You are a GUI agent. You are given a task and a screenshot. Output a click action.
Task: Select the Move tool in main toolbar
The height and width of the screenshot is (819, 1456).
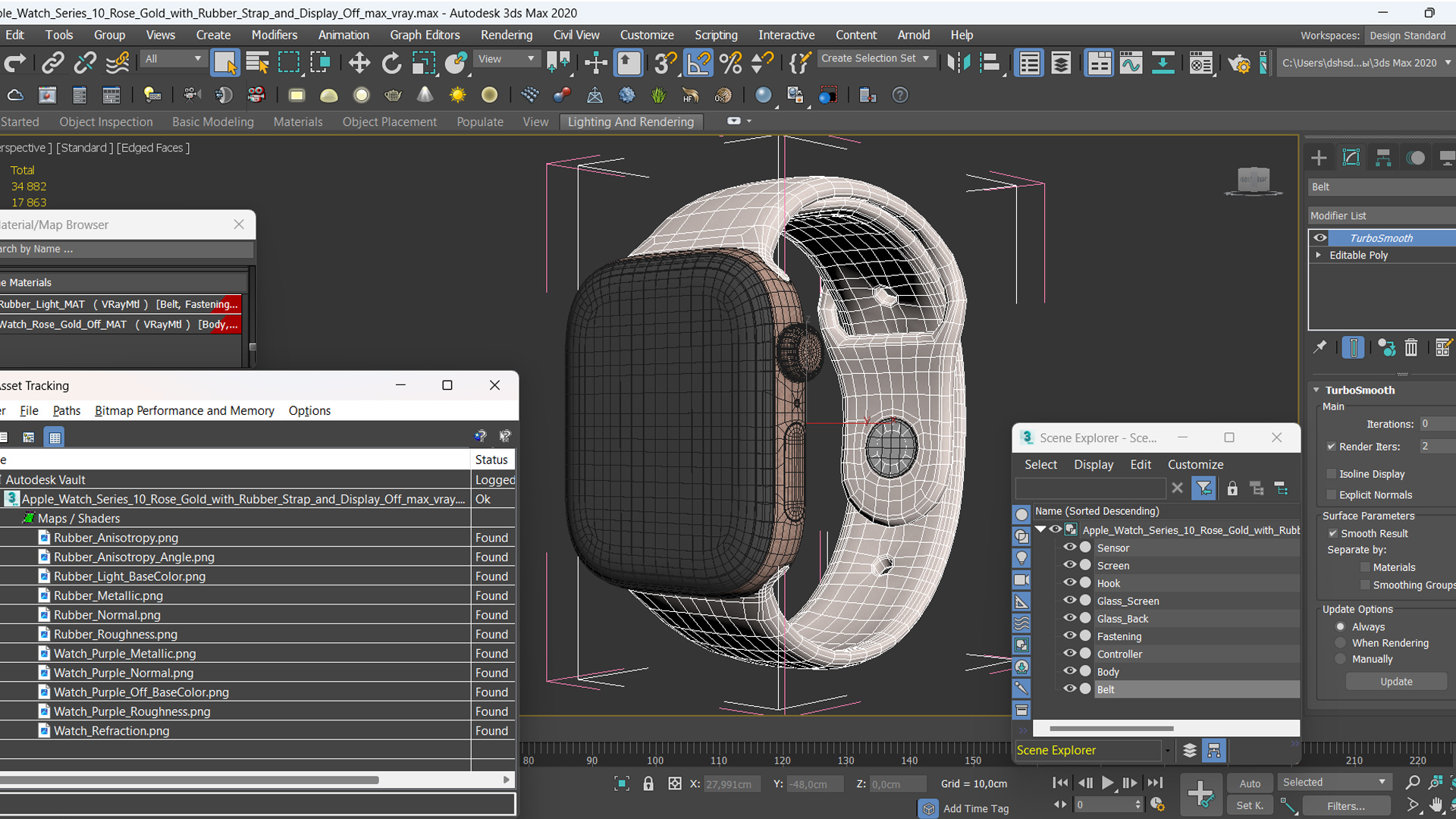(359, 63)
